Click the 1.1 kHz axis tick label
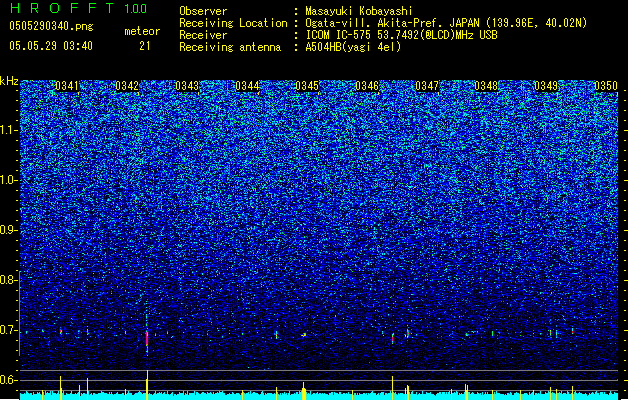 click(8, 130)
